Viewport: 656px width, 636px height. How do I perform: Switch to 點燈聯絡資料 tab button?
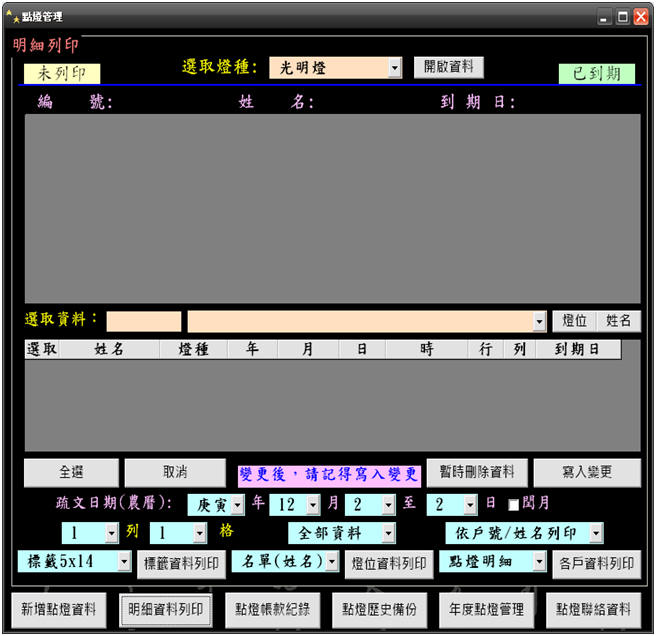pyautogui.click(x=593, y=610)
